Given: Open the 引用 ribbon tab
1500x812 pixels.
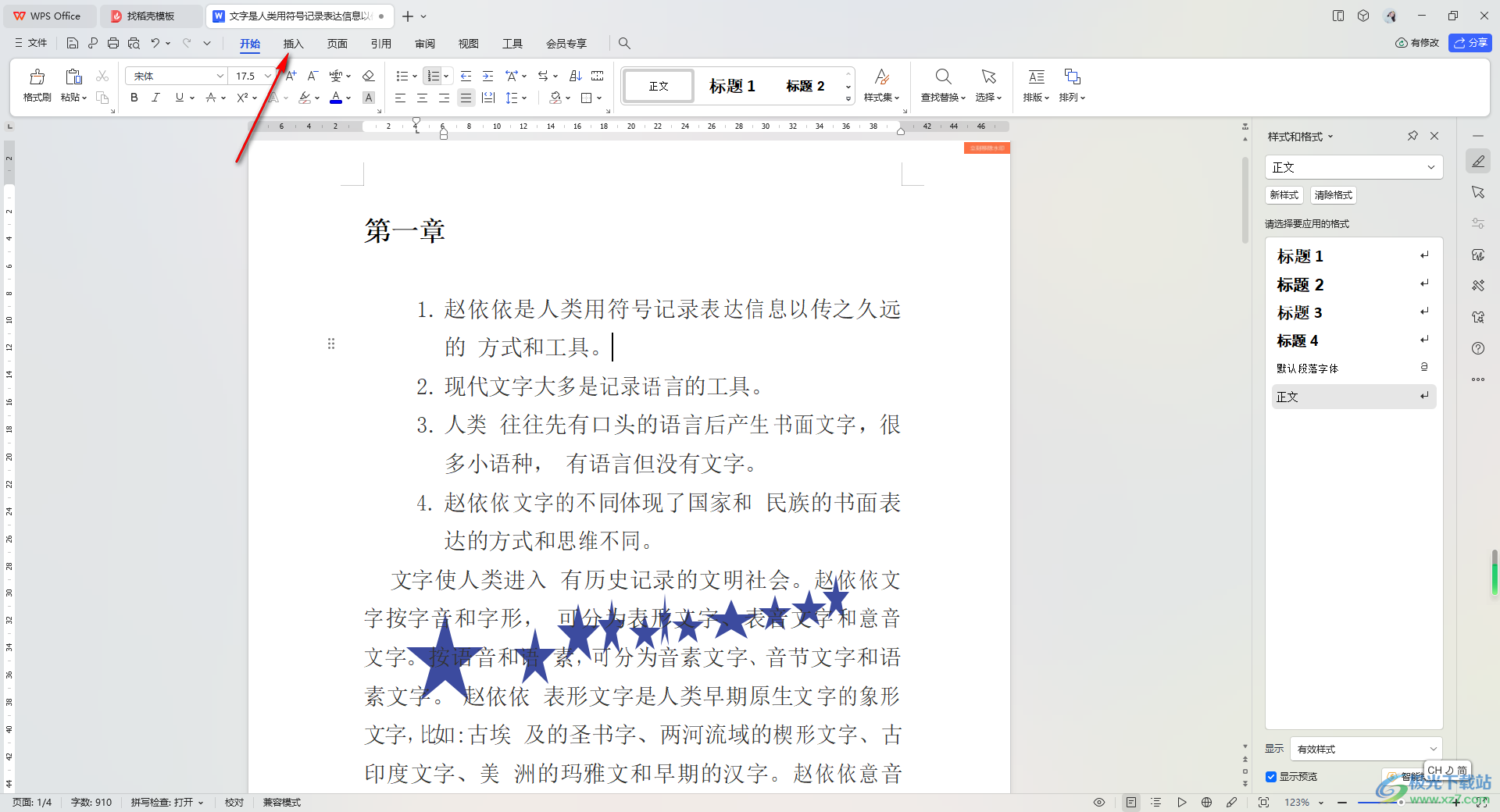Looking at the screenshot, I should [380, 43].
